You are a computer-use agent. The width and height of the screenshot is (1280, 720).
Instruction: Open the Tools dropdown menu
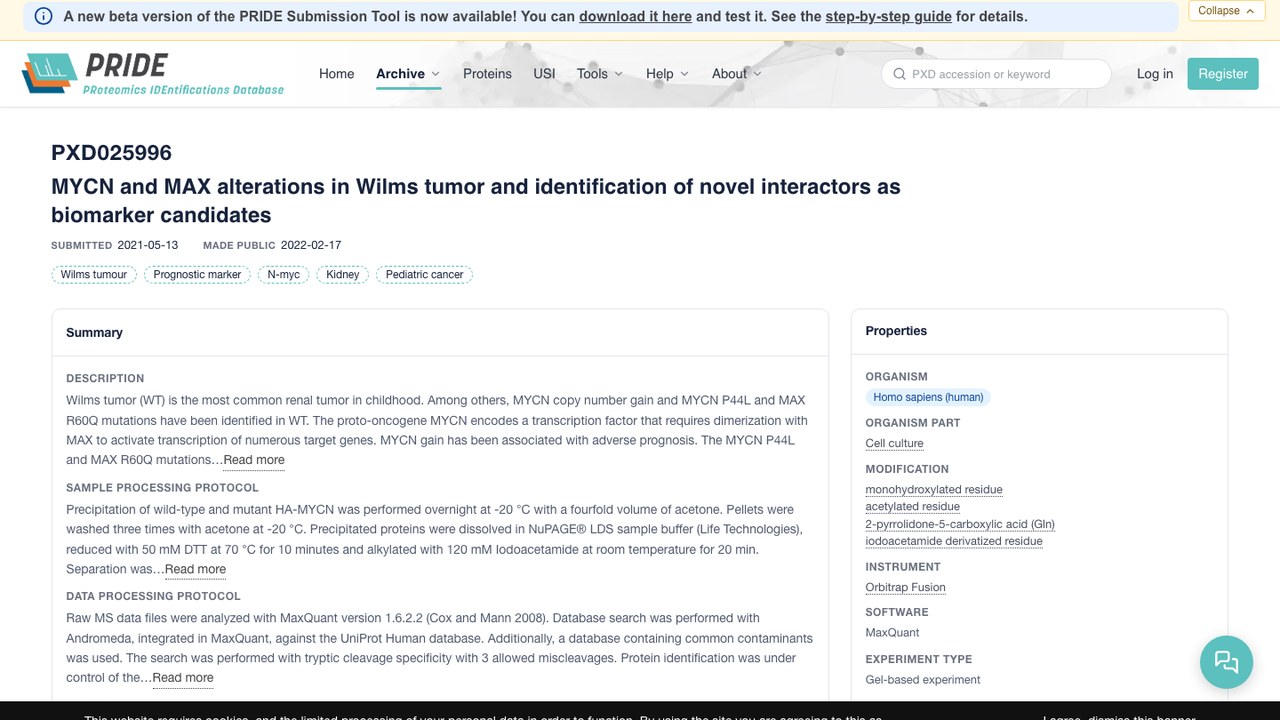click(600, 74)
